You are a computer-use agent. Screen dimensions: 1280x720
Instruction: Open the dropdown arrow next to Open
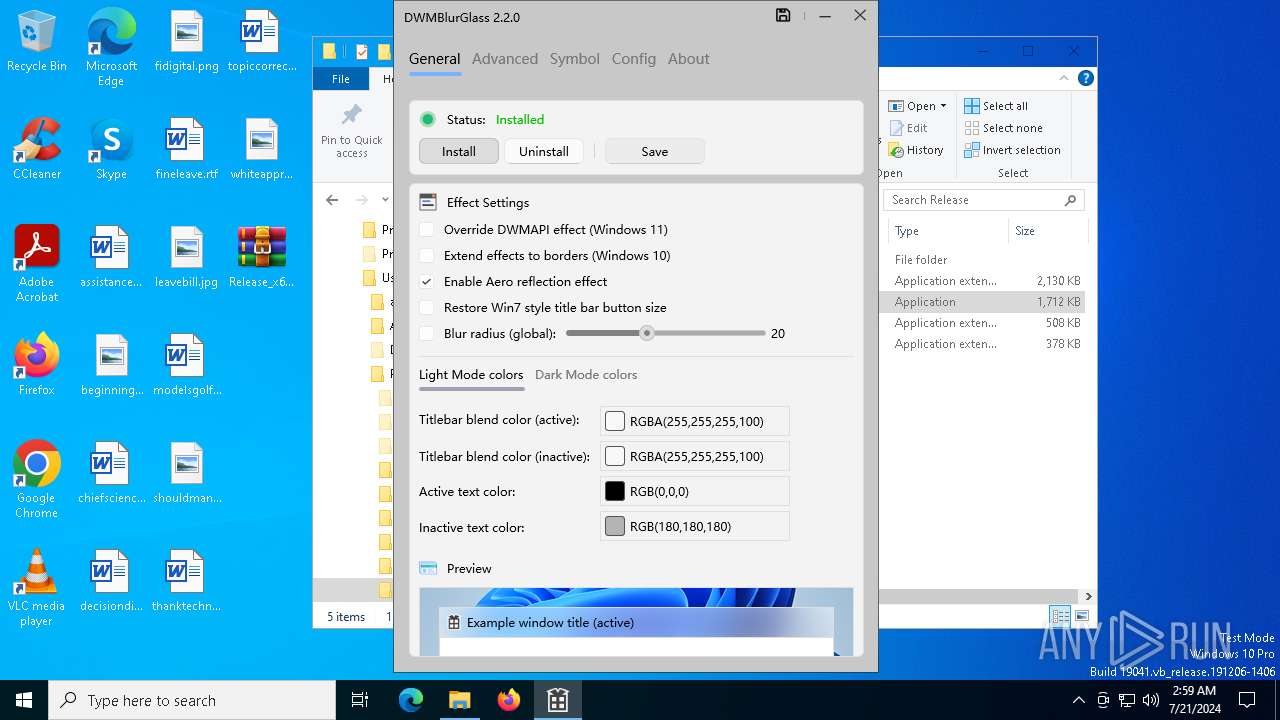coord(943,106)
